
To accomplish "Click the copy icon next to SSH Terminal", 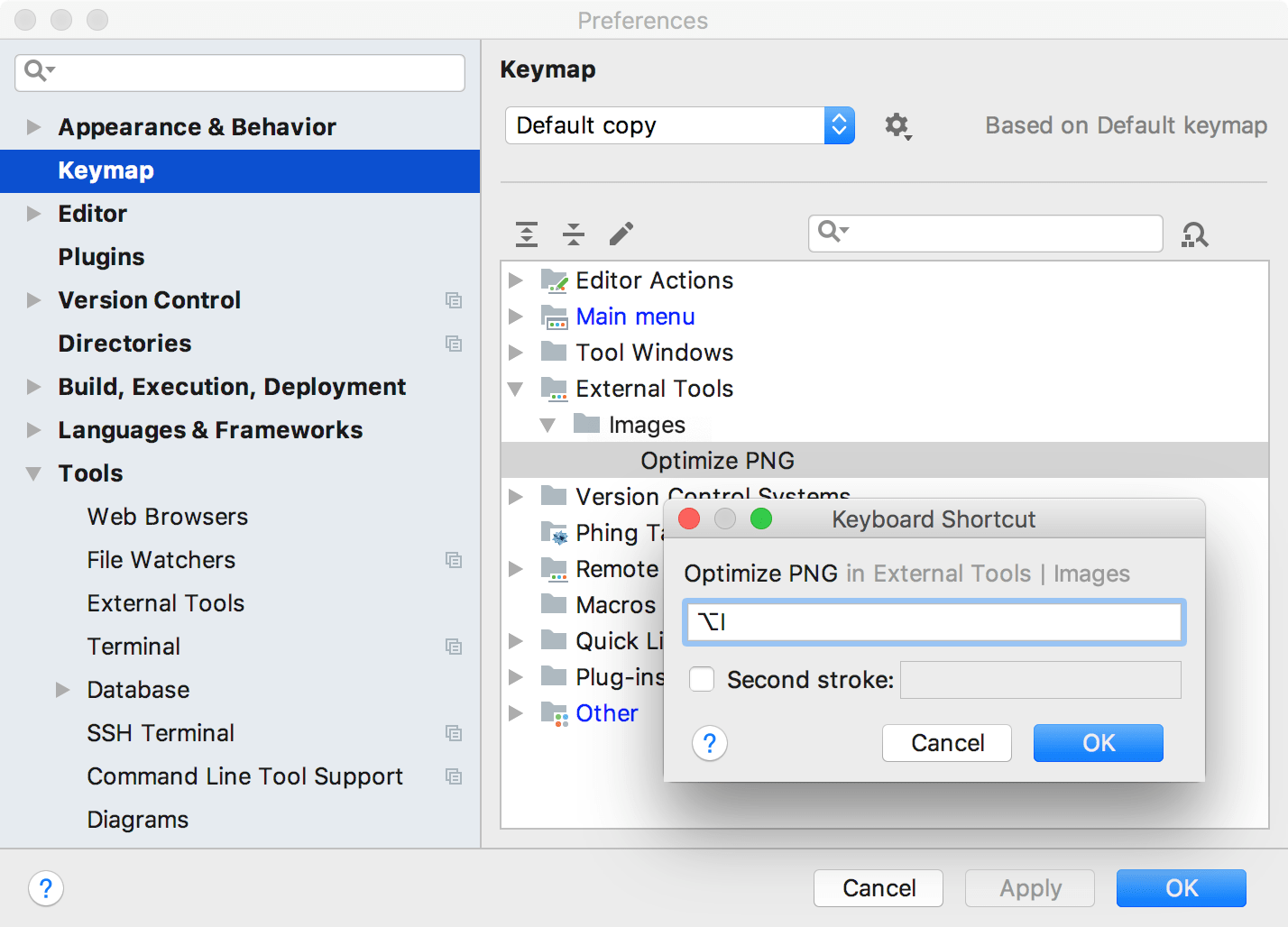I will (x=455, y=733).
